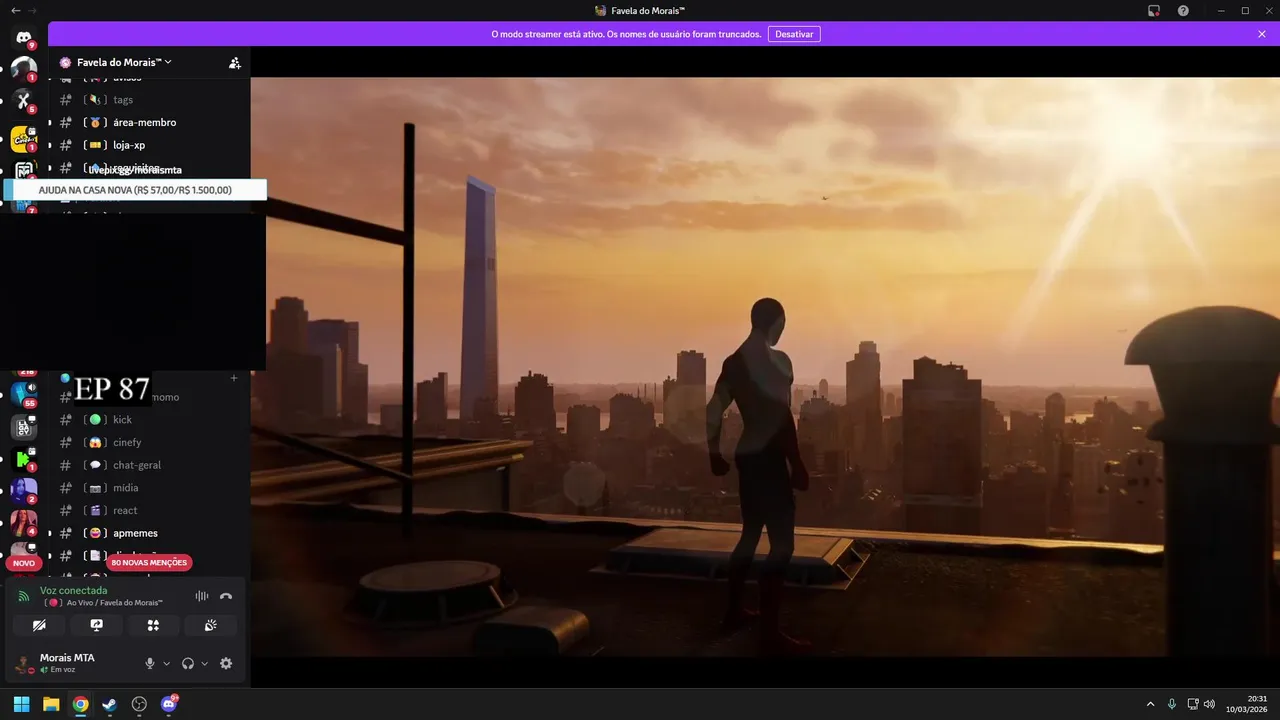Go forward with the title bar arrow
Image resolution: width=1280 pixels, height=720 pixels.
click(x=34, y=10)
